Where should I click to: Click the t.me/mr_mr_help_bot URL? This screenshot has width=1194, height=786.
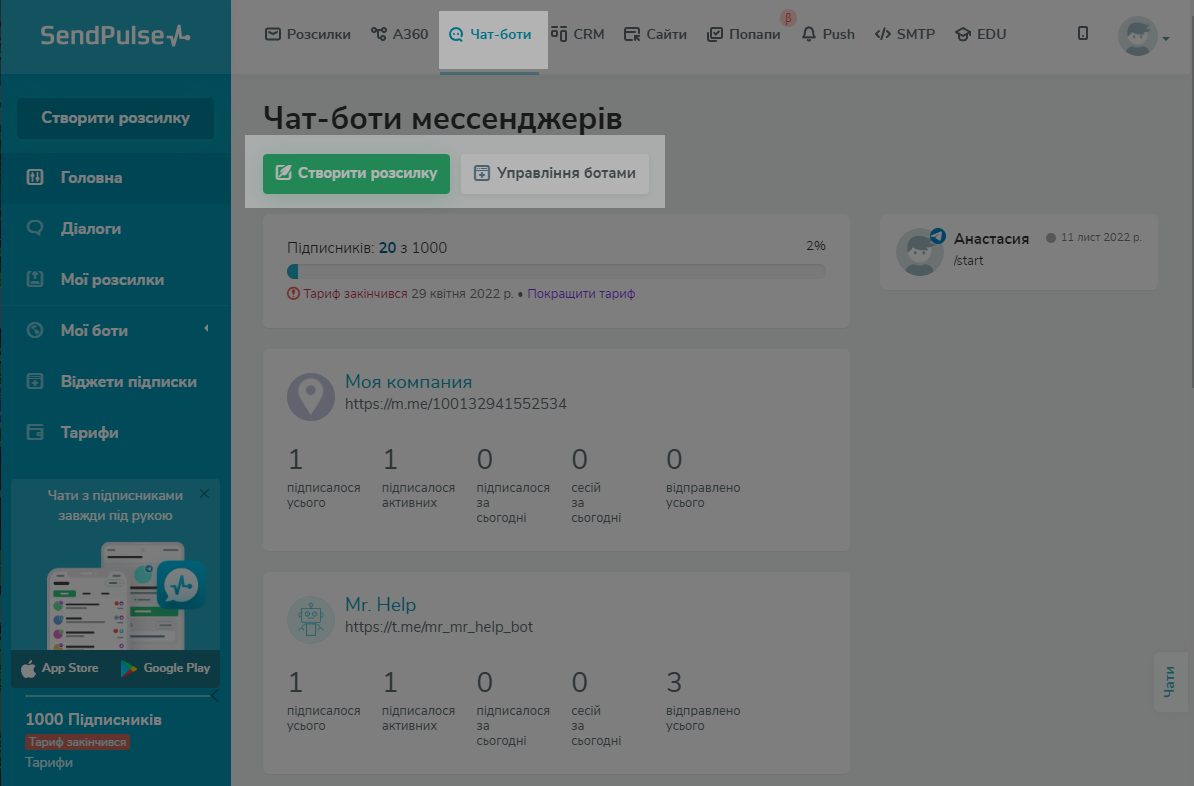click(439, 627)
